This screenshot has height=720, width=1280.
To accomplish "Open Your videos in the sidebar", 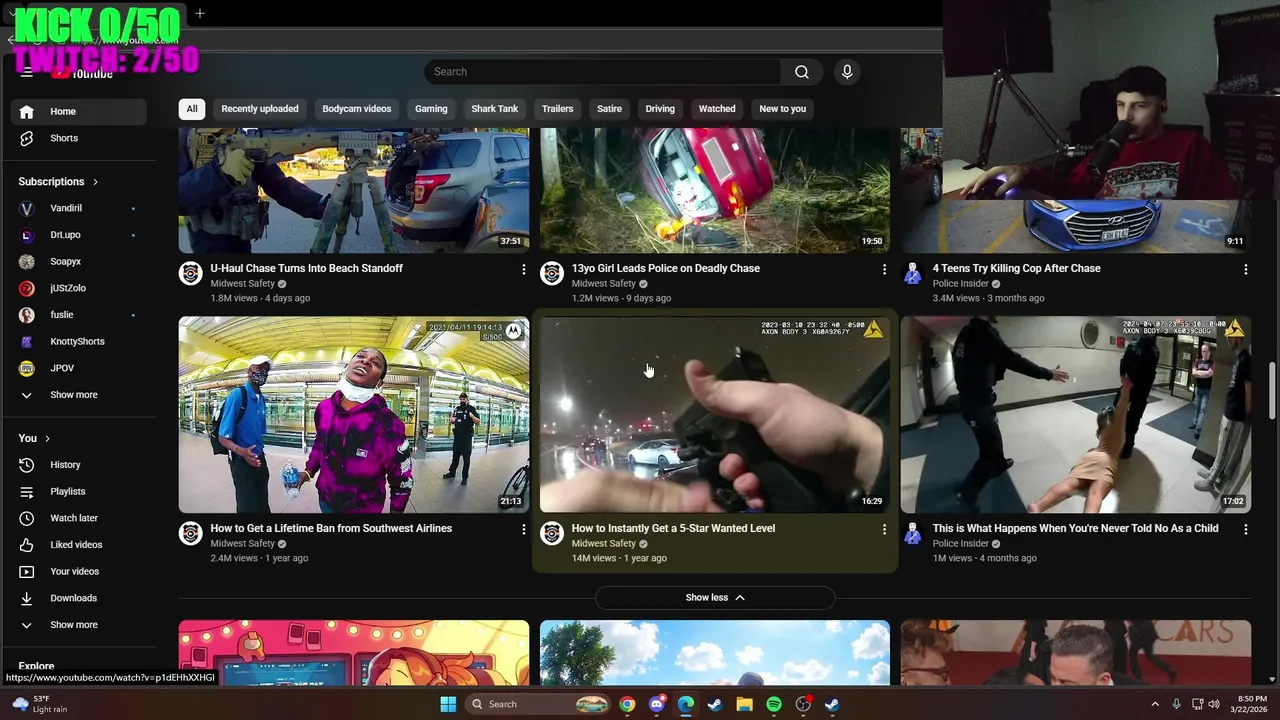I will point(78,571).
